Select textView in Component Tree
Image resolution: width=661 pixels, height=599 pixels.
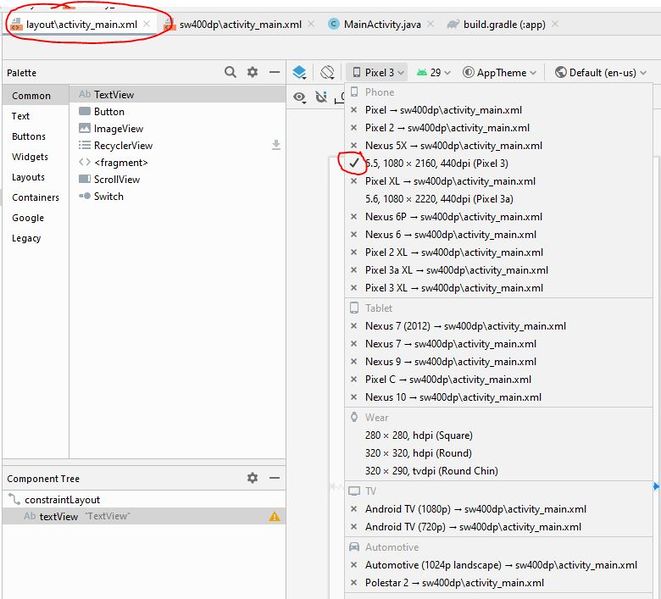click(x=144, y=516)
